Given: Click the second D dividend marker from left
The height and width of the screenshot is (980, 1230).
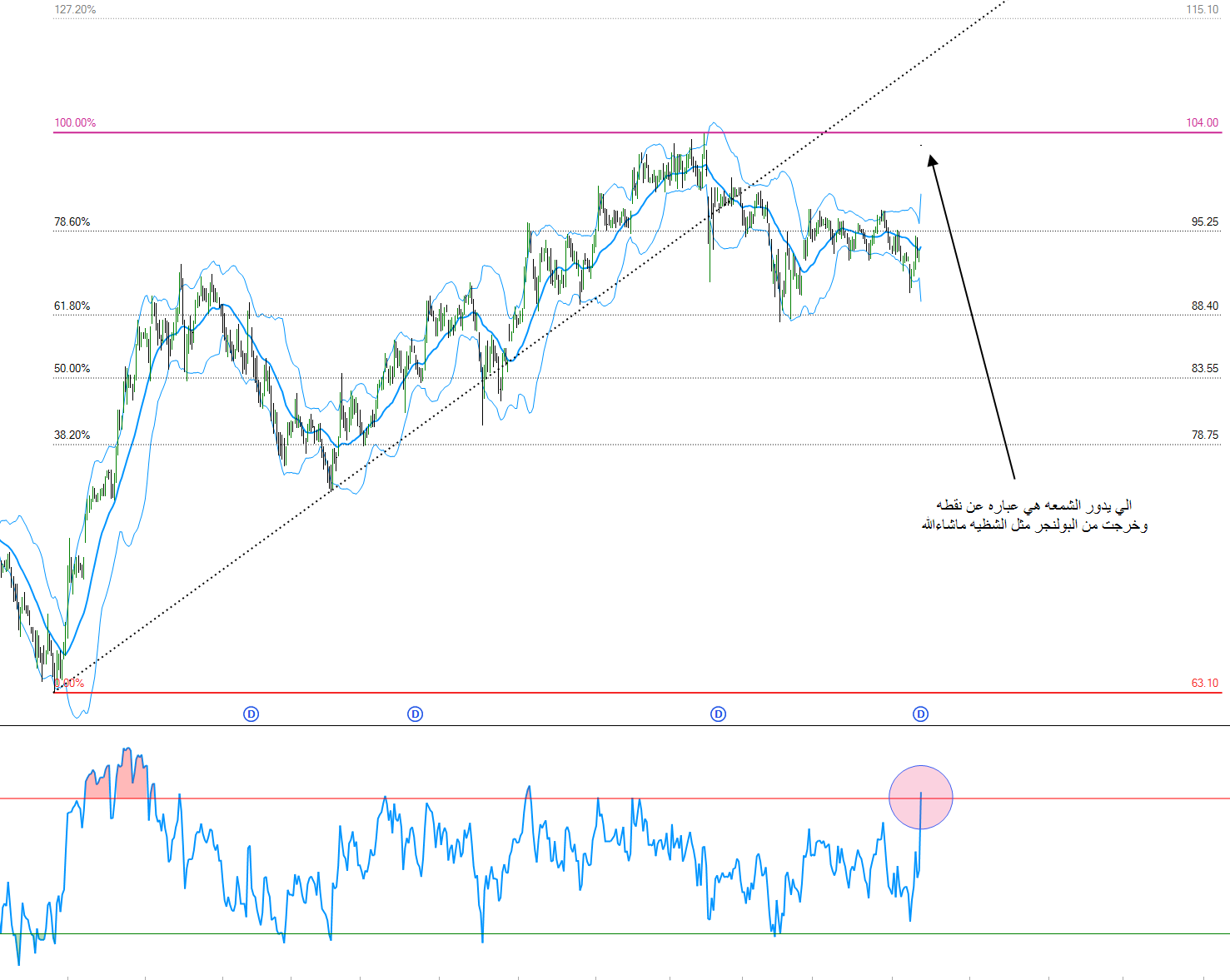Looking at the screenshot, I should 415,714.
